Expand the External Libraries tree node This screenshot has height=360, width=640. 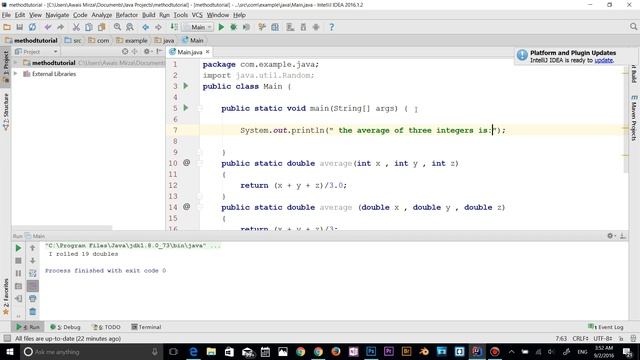pyautogui.click(x=16, y=74)
